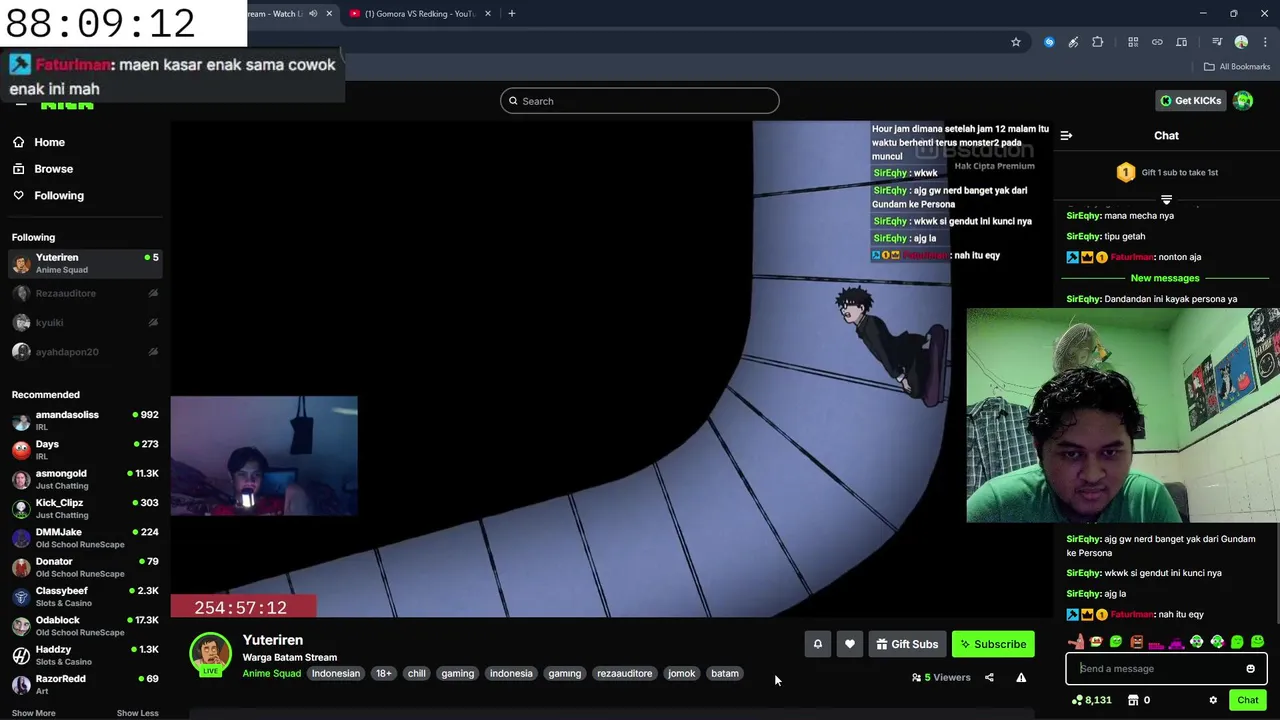Image resolution: width=1280 pixels, height=720 pixels.
Task: Open recommended channel Kick_Clipz
Action: point(85,508)
